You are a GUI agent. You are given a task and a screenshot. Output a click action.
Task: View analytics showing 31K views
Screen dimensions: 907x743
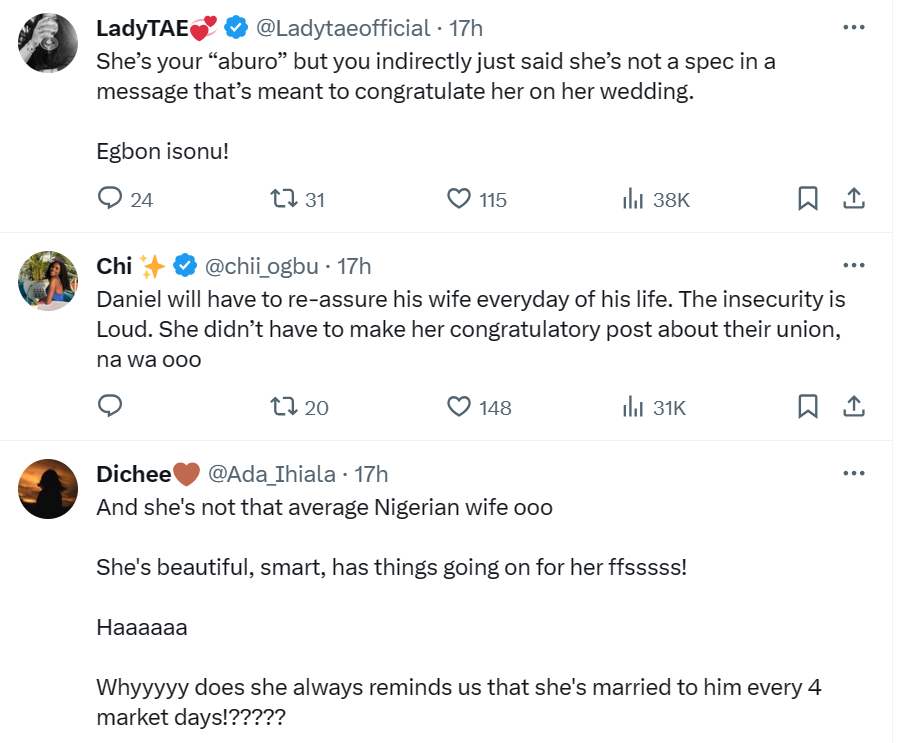pyautogui.click(x=633, y=406)
